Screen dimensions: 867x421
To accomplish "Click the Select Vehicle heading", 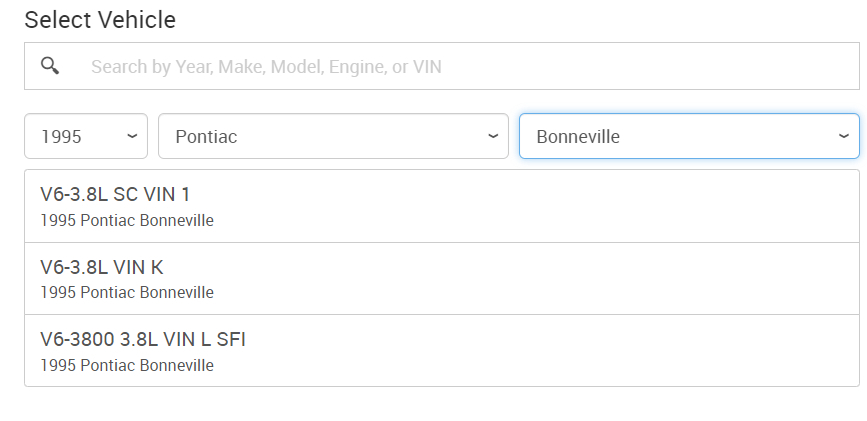I will click(x=100, y=20).
